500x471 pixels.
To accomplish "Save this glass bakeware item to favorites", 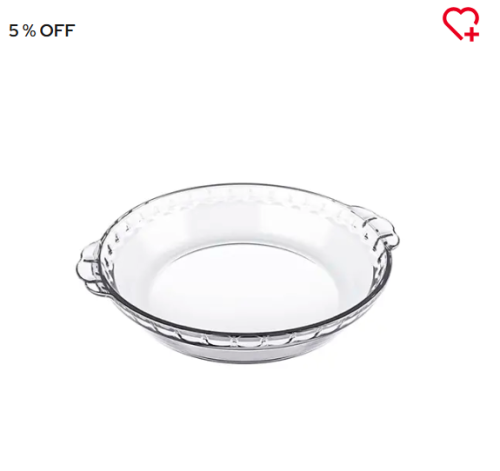I will [x=461, y=24].
